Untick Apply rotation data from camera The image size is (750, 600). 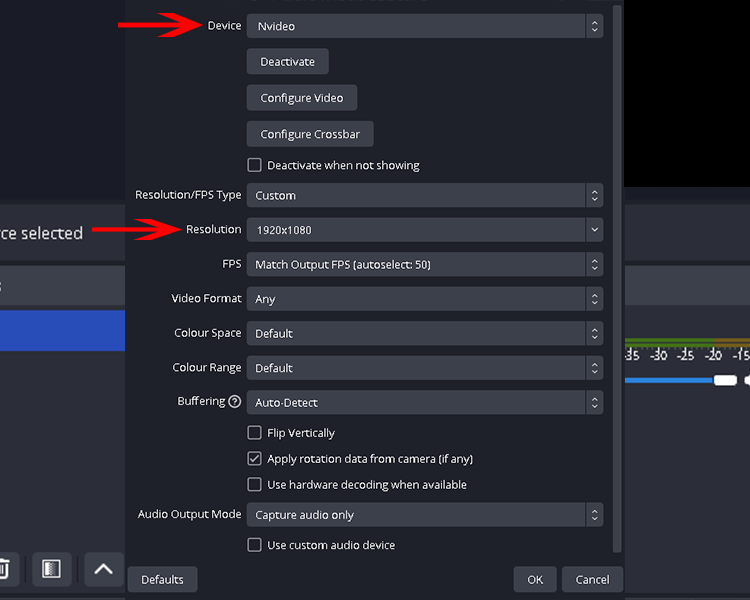[x=254, y=459]
